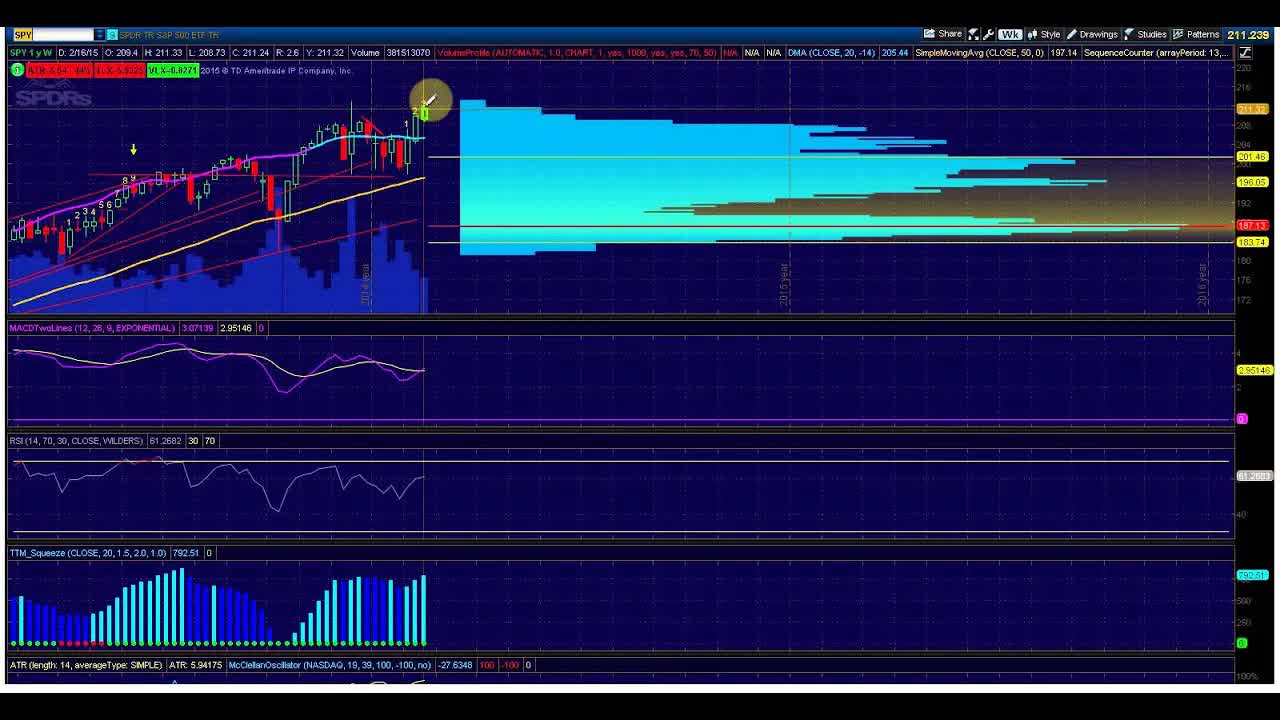Expand the symbol selector dropdown arrow
Image resolution: width=1280 pixels, height=720 pixels.
(99, 35)
